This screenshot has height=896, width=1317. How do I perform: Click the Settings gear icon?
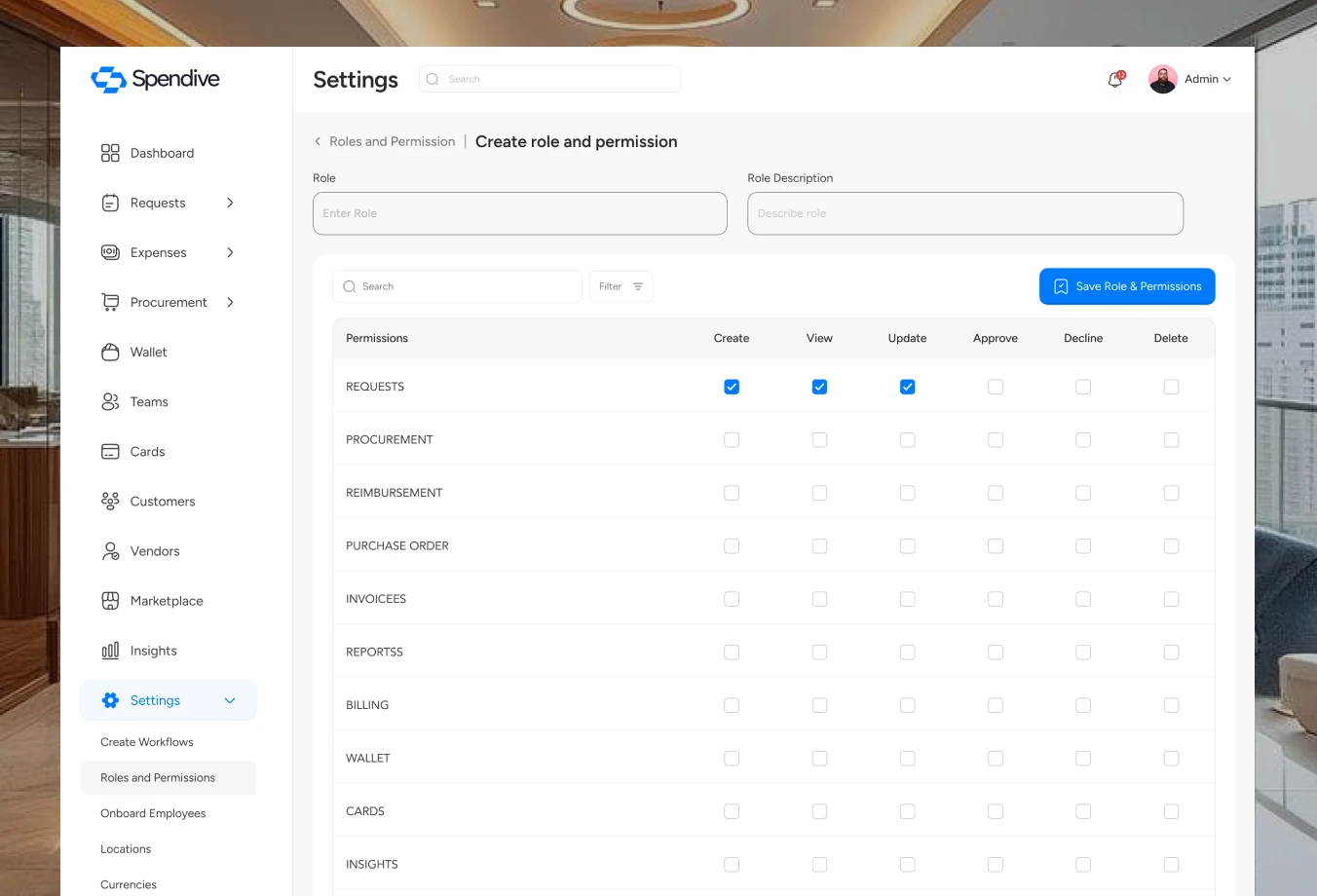[x=110, y=700]
